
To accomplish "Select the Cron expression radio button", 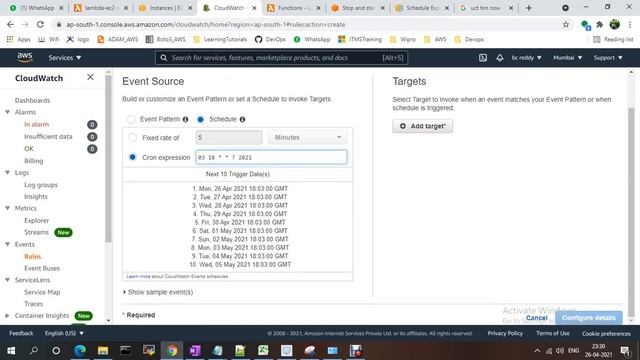I will point(133,157).
